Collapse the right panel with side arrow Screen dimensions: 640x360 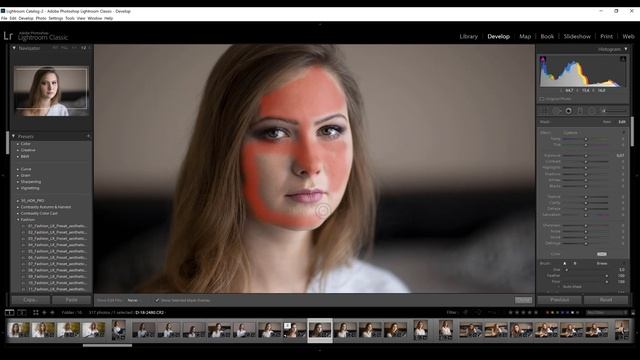pos(637,176)
